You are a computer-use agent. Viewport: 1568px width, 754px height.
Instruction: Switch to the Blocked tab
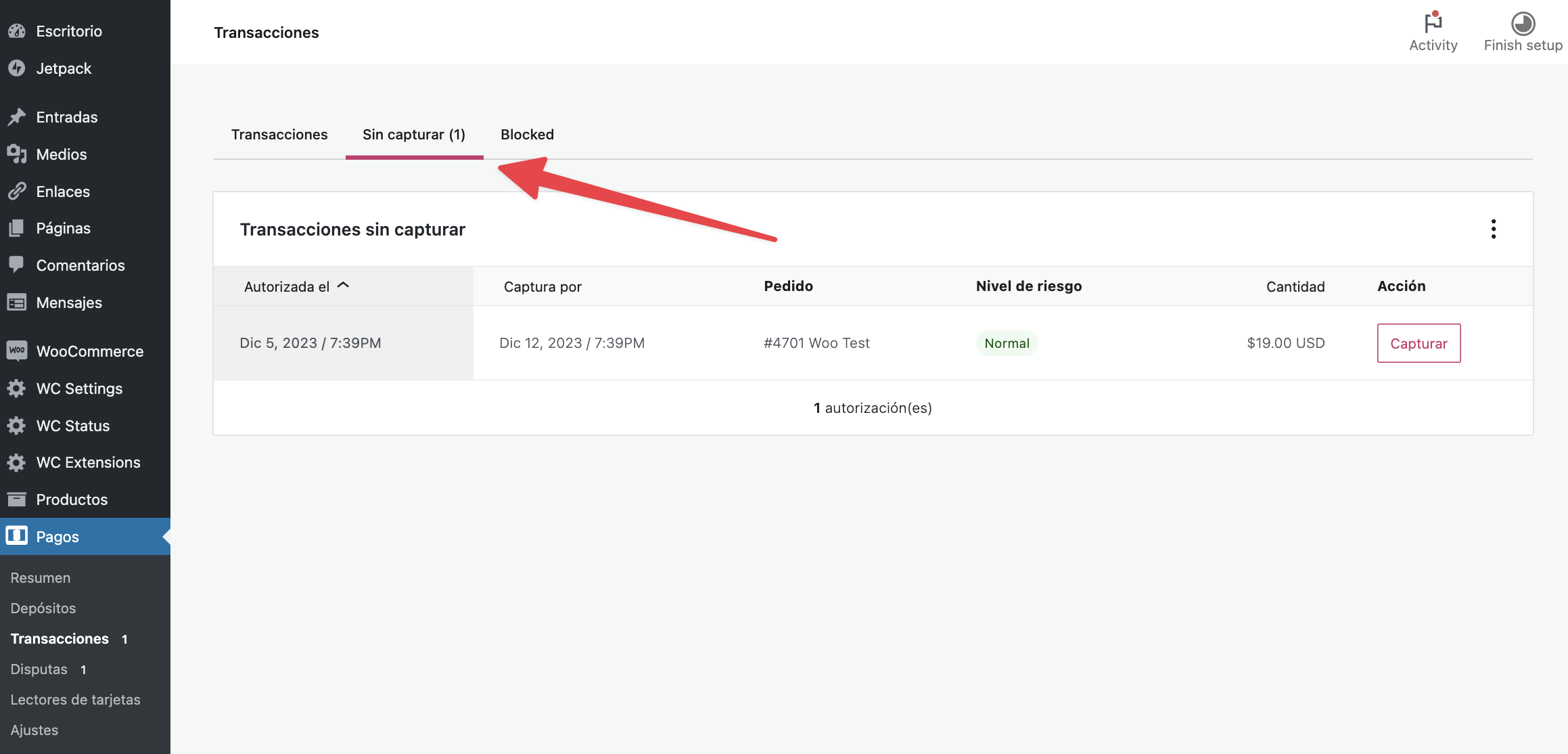527,135
